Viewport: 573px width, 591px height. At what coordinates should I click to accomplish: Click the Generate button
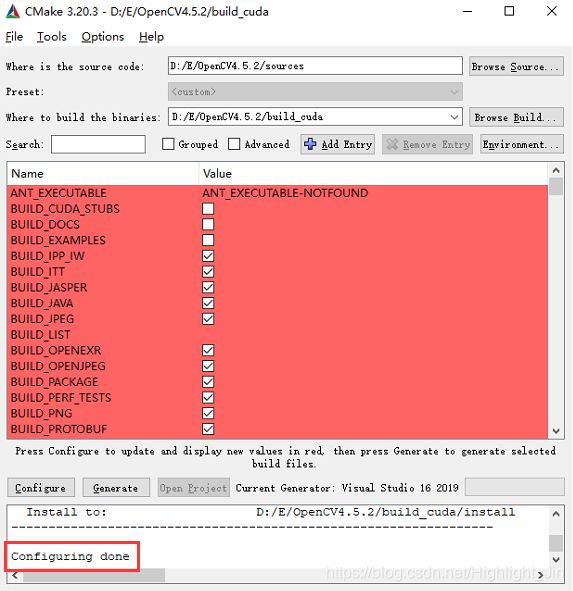click(x=116, y=488)
